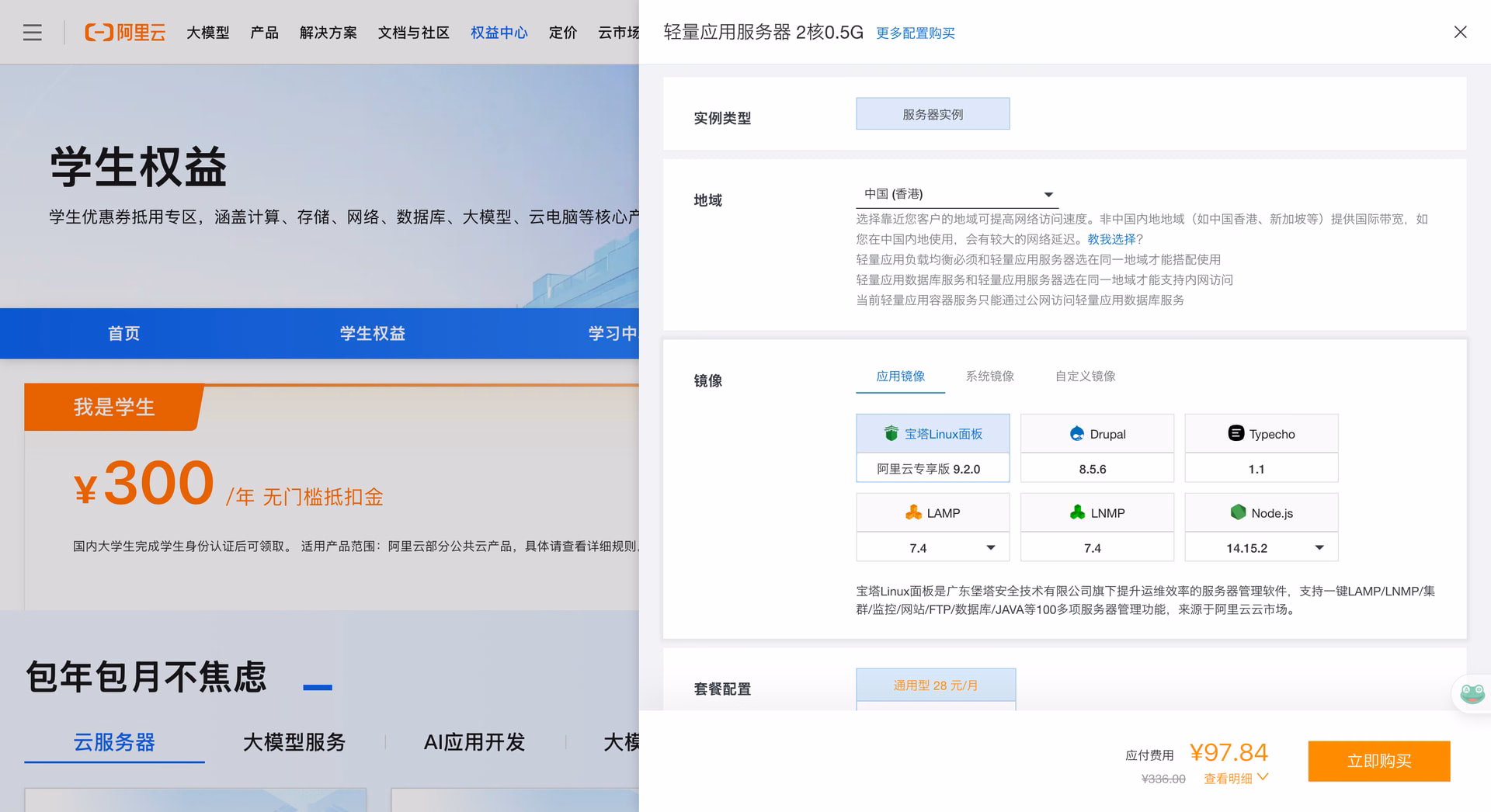Click the payable price ¥97.84

coord(1229,752)
